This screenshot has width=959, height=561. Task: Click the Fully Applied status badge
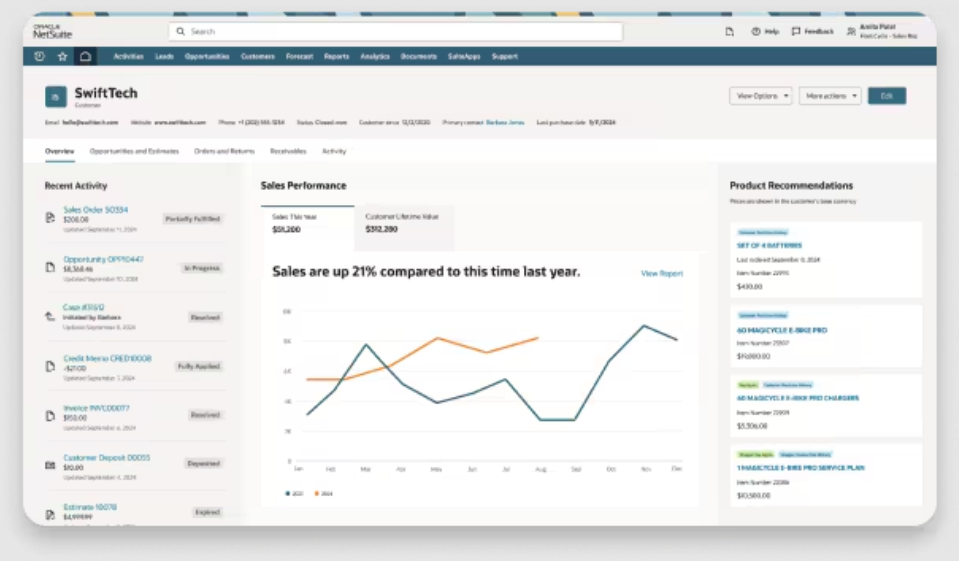click(x=199, y=366)
